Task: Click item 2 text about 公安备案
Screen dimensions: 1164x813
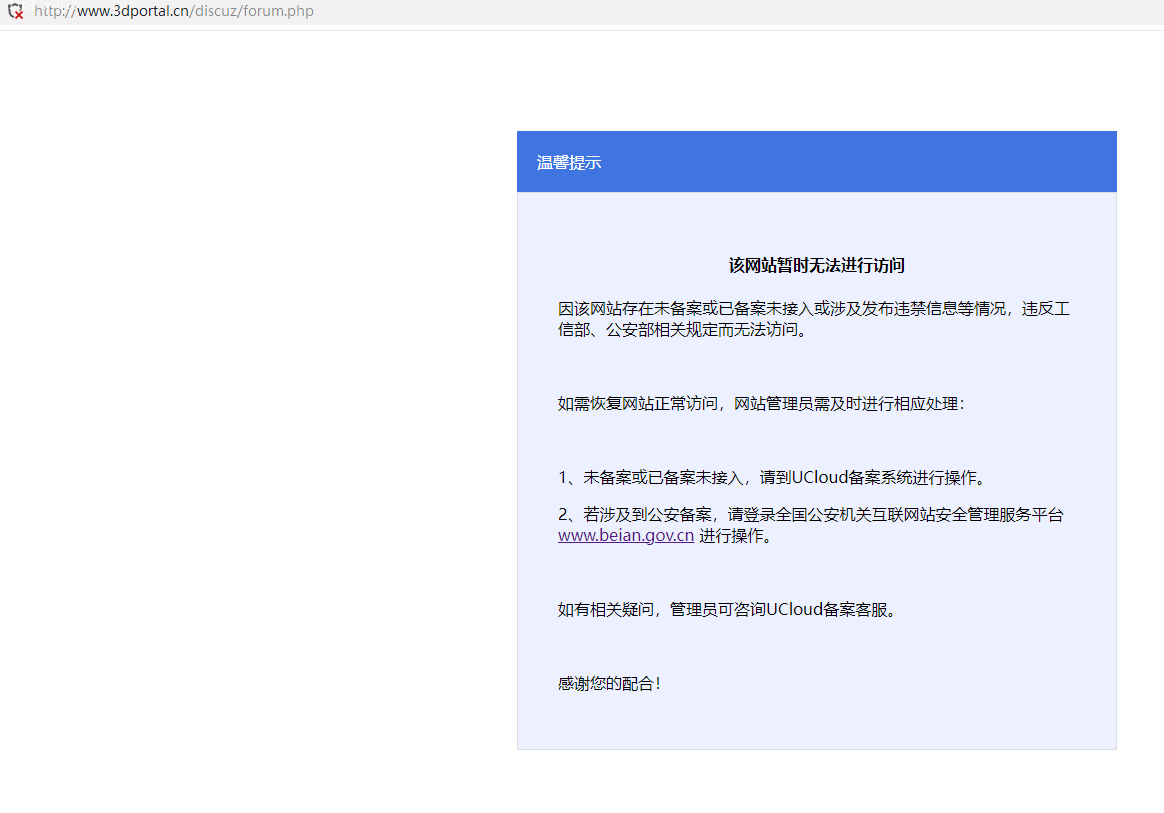Action: [811, 525]
